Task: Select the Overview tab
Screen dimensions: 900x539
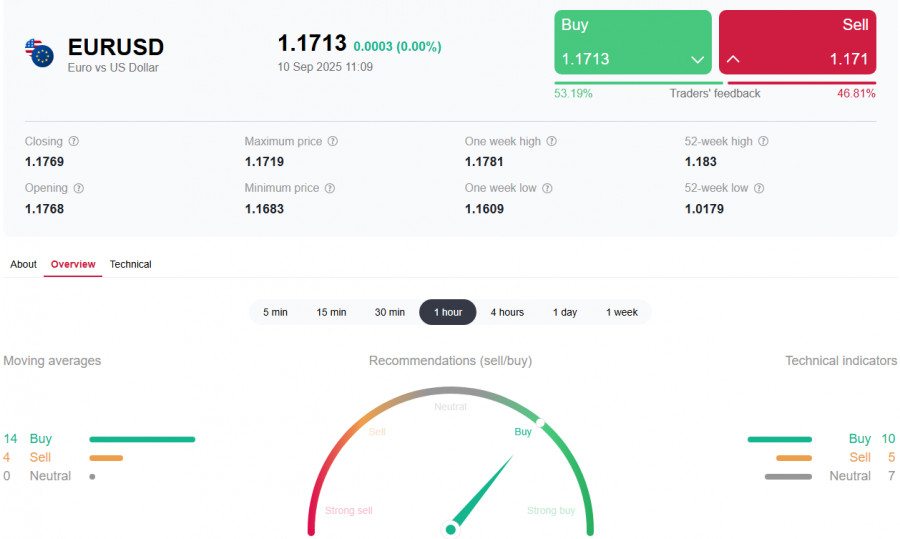Action: [x=73, y=264]
